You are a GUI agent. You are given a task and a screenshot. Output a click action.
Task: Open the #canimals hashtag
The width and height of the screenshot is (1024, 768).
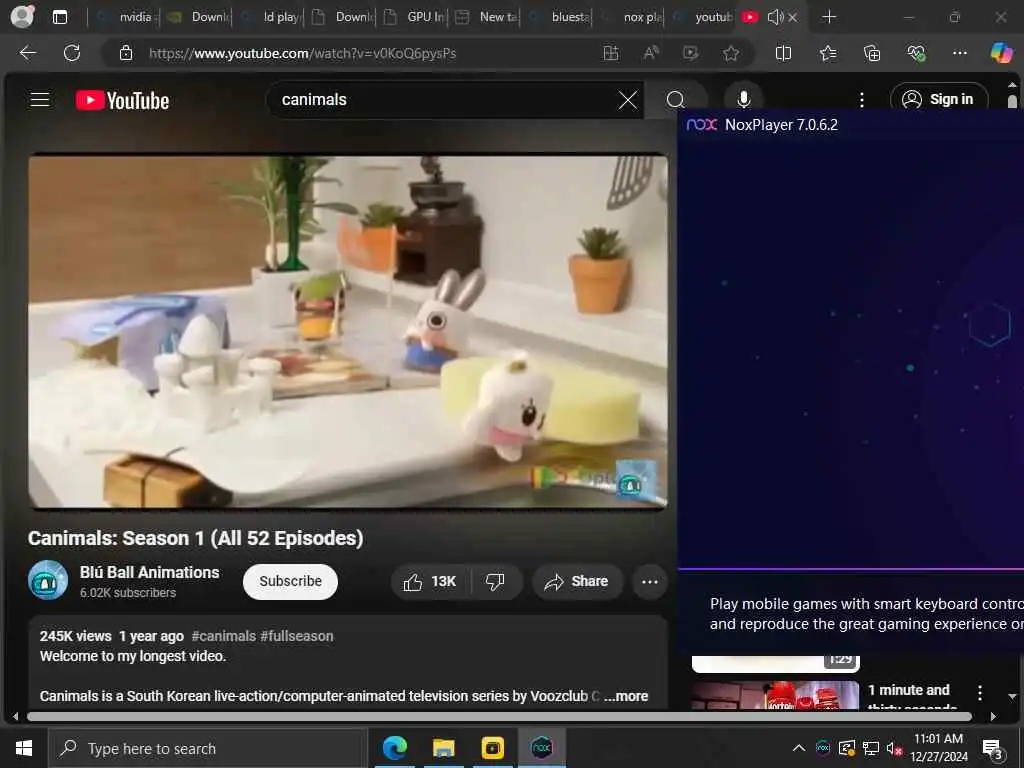[x=223, y=636]
